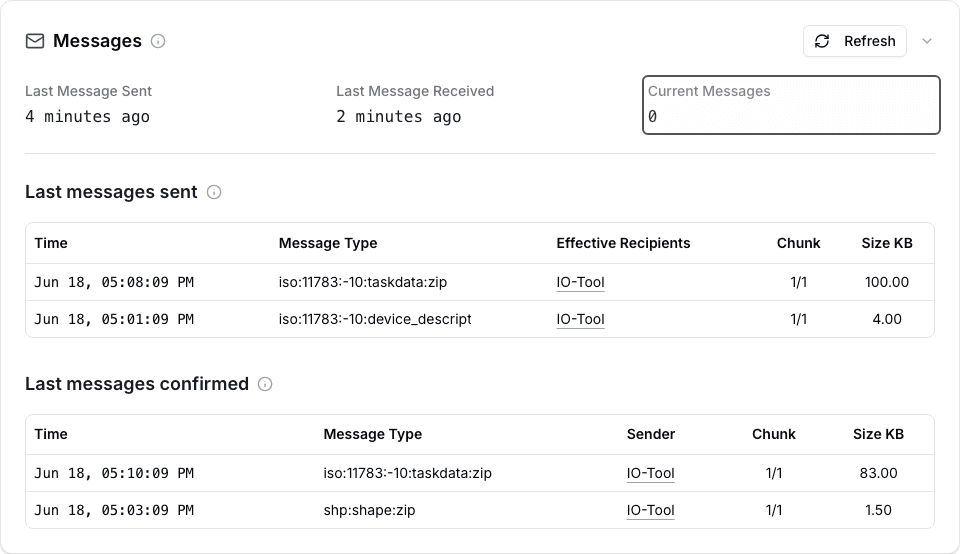Screen dimensions: 960x554
Task: Click the 4.00 size value
Action: (x=887, y=319)
